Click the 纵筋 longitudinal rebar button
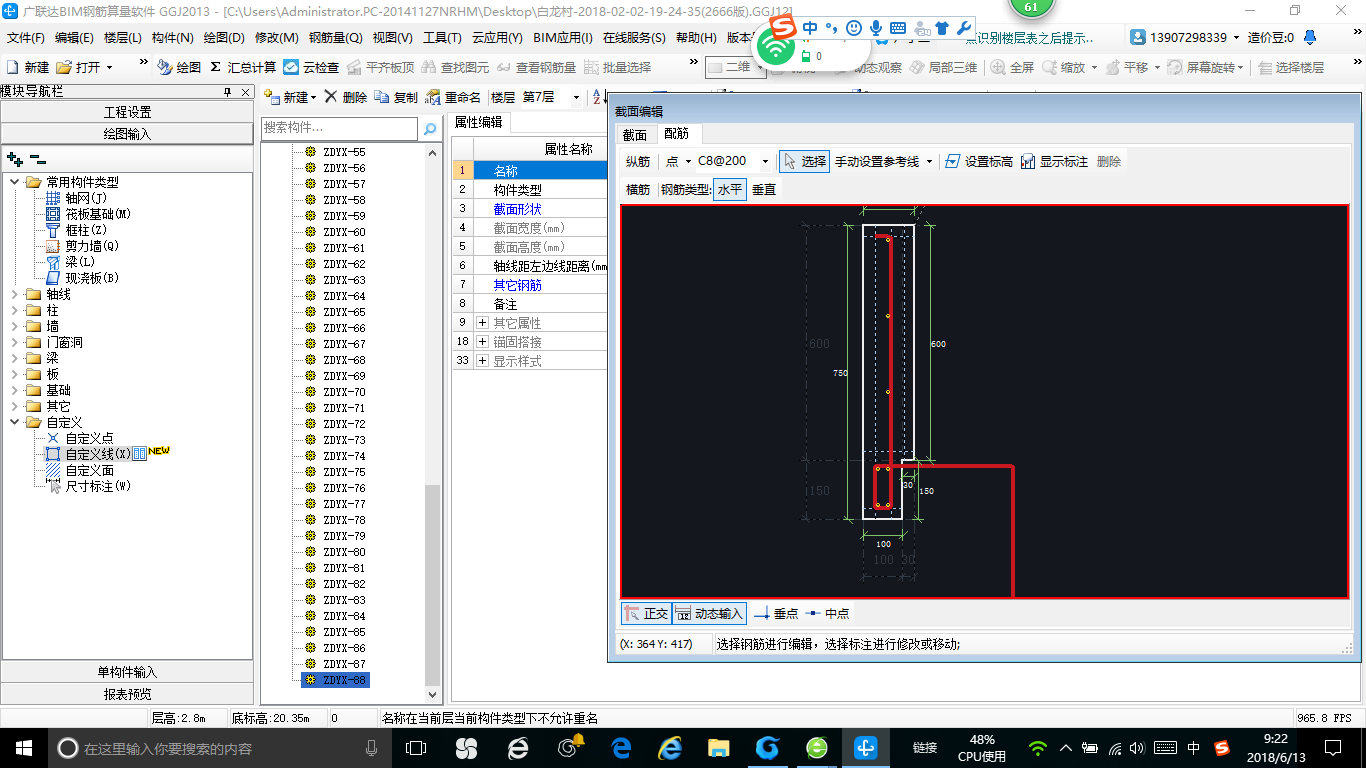This screenshot has height=768, width=1366. 638,161
